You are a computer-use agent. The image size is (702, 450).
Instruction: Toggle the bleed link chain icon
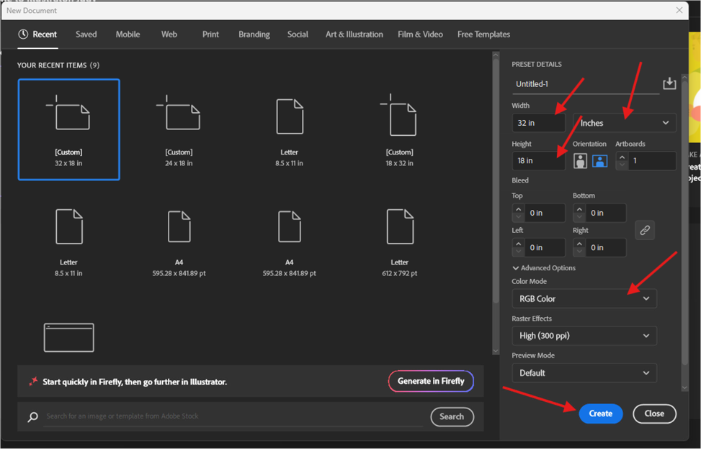tap(645, 230)
